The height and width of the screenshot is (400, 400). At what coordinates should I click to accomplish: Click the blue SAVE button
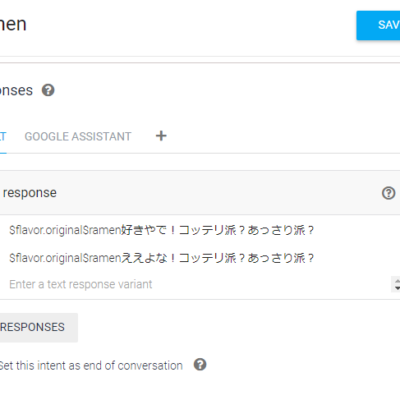pos(378,25)
